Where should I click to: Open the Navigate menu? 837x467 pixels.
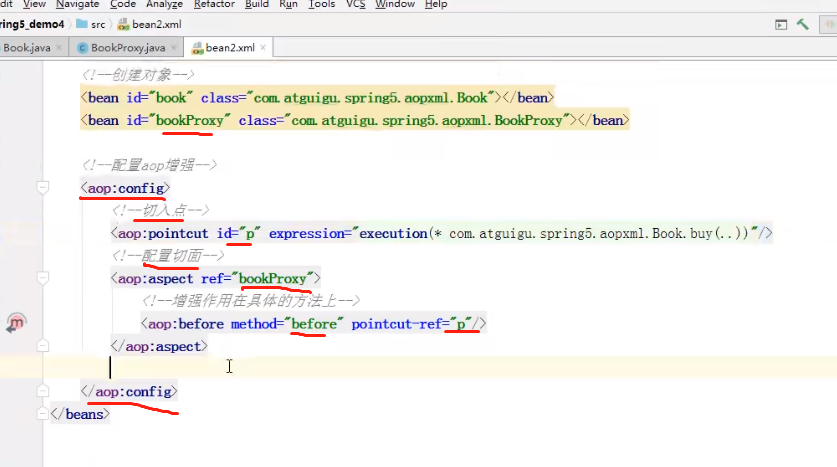click(x=77, y=4)
